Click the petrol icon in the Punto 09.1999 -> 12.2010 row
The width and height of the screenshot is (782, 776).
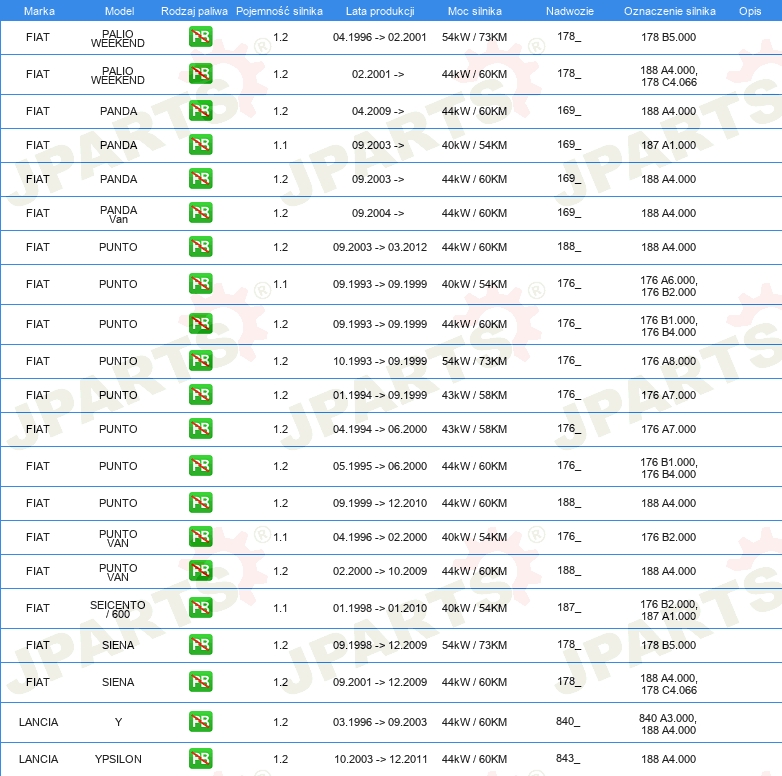[x=200, y=503]
